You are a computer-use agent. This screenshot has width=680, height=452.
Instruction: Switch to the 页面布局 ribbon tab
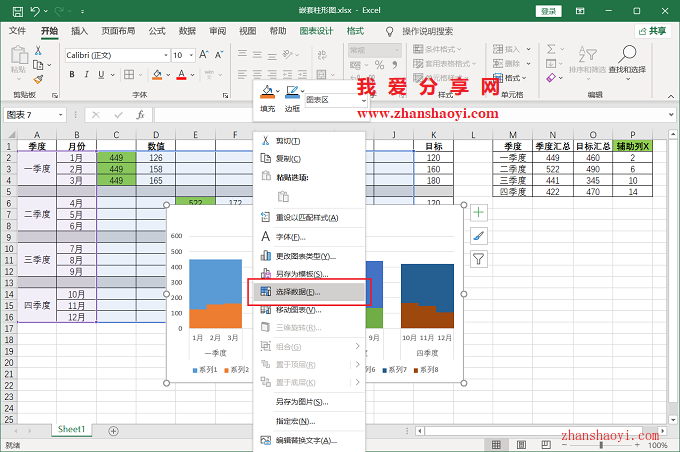click(118, 31)
